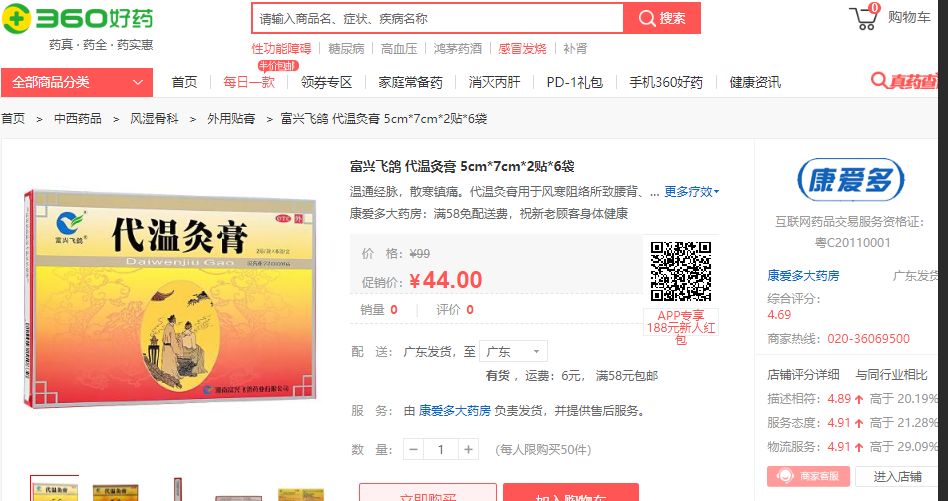Click 外用贴膏 breadcrumb link
948x501 pixels.
pyautogui.click(x=231, y=118)
